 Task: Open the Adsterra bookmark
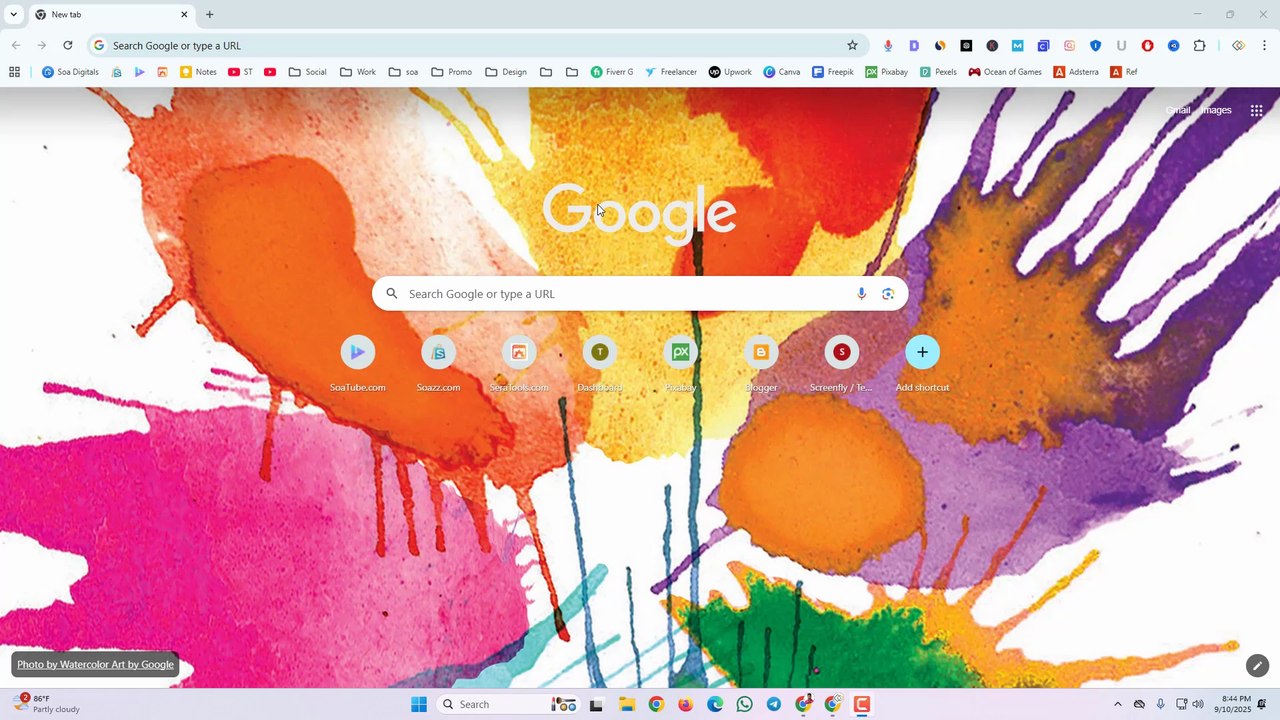pos(1076,72)
